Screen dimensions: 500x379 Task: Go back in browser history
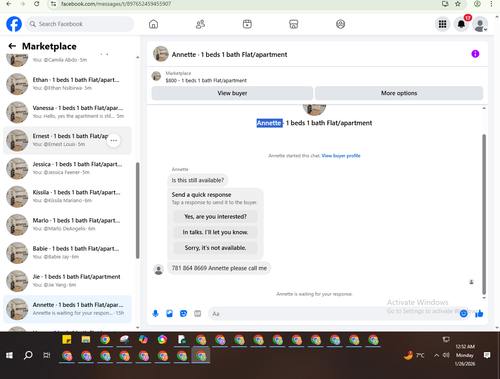point(8,4)
